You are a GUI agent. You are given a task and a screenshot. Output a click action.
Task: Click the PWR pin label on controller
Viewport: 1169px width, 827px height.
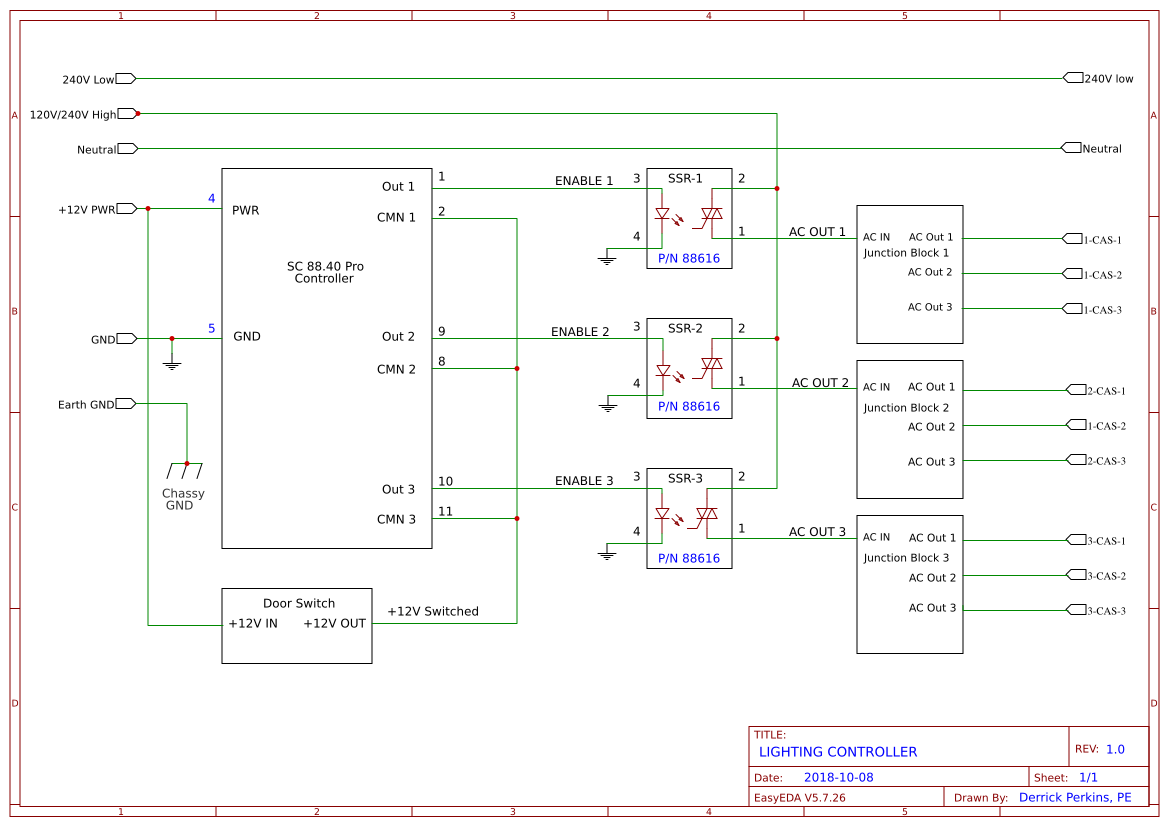[x=245, y=211]
